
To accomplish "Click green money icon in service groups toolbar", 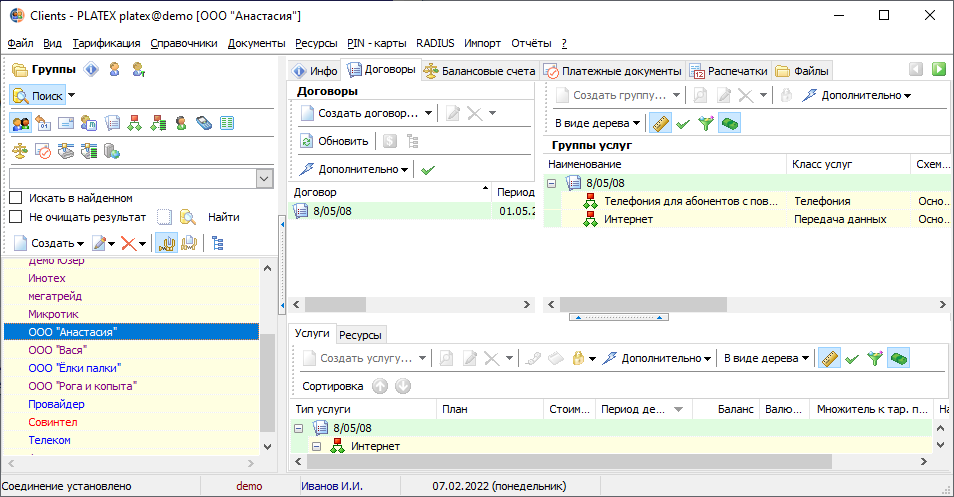I will tap(729, 123).
